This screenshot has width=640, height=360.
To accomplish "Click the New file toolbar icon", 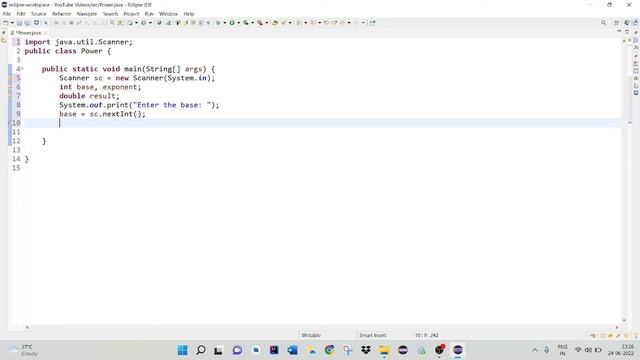I will coord(5,23).
